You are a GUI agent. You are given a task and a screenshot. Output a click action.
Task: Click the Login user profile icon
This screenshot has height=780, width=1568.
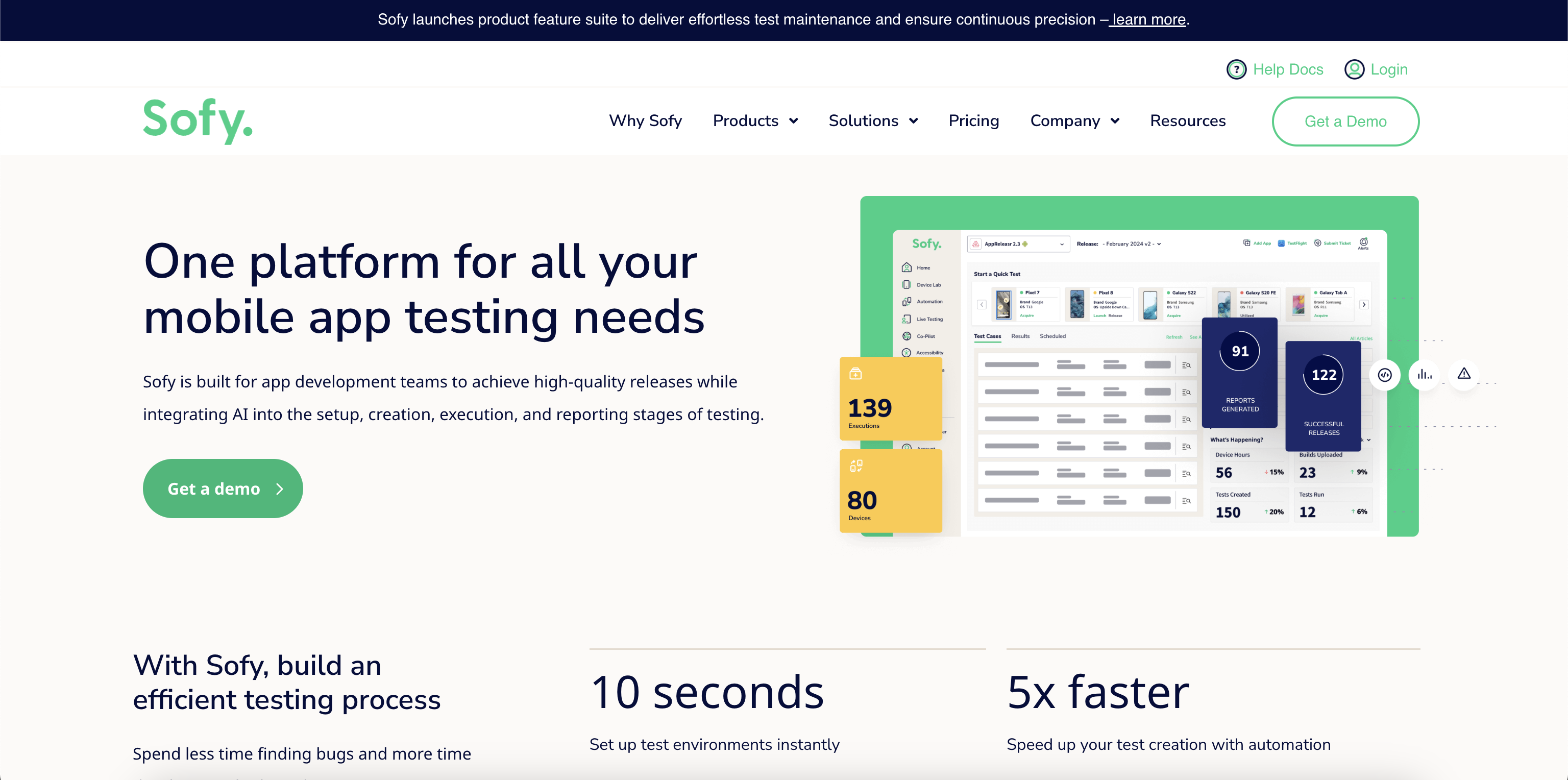[1354, 69]
